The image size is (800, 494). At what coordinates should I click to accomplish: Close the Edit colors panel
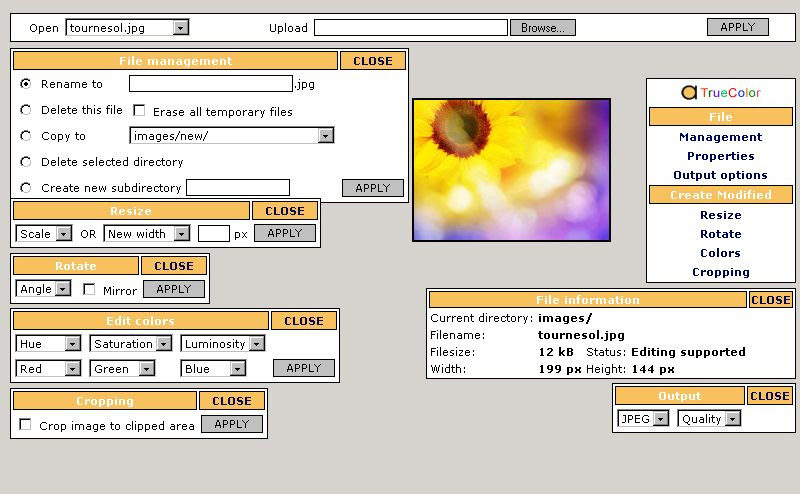[x=304, y=321]
